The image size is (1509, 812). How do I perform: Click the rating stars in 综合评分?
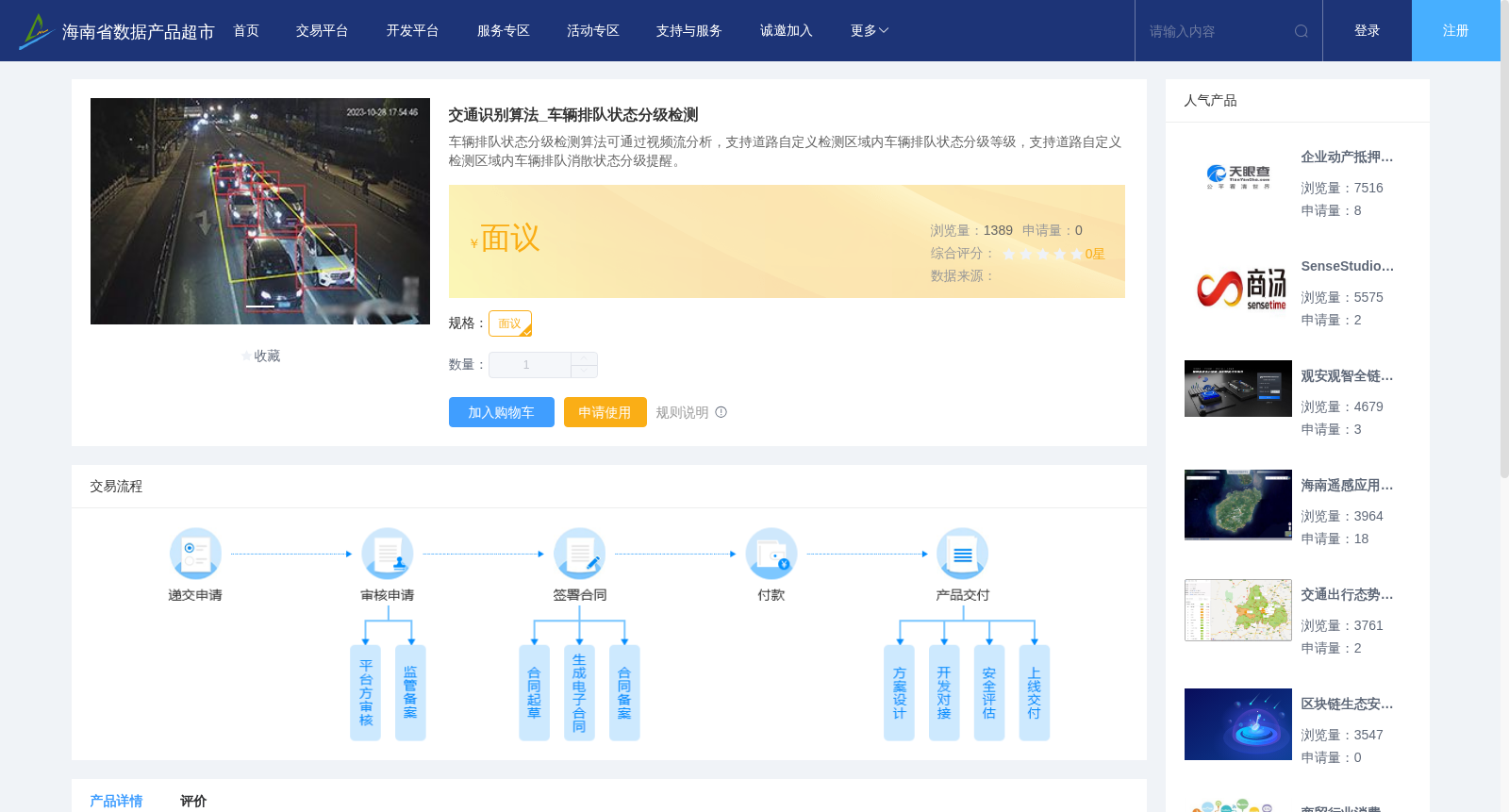tap(1042, 255)
